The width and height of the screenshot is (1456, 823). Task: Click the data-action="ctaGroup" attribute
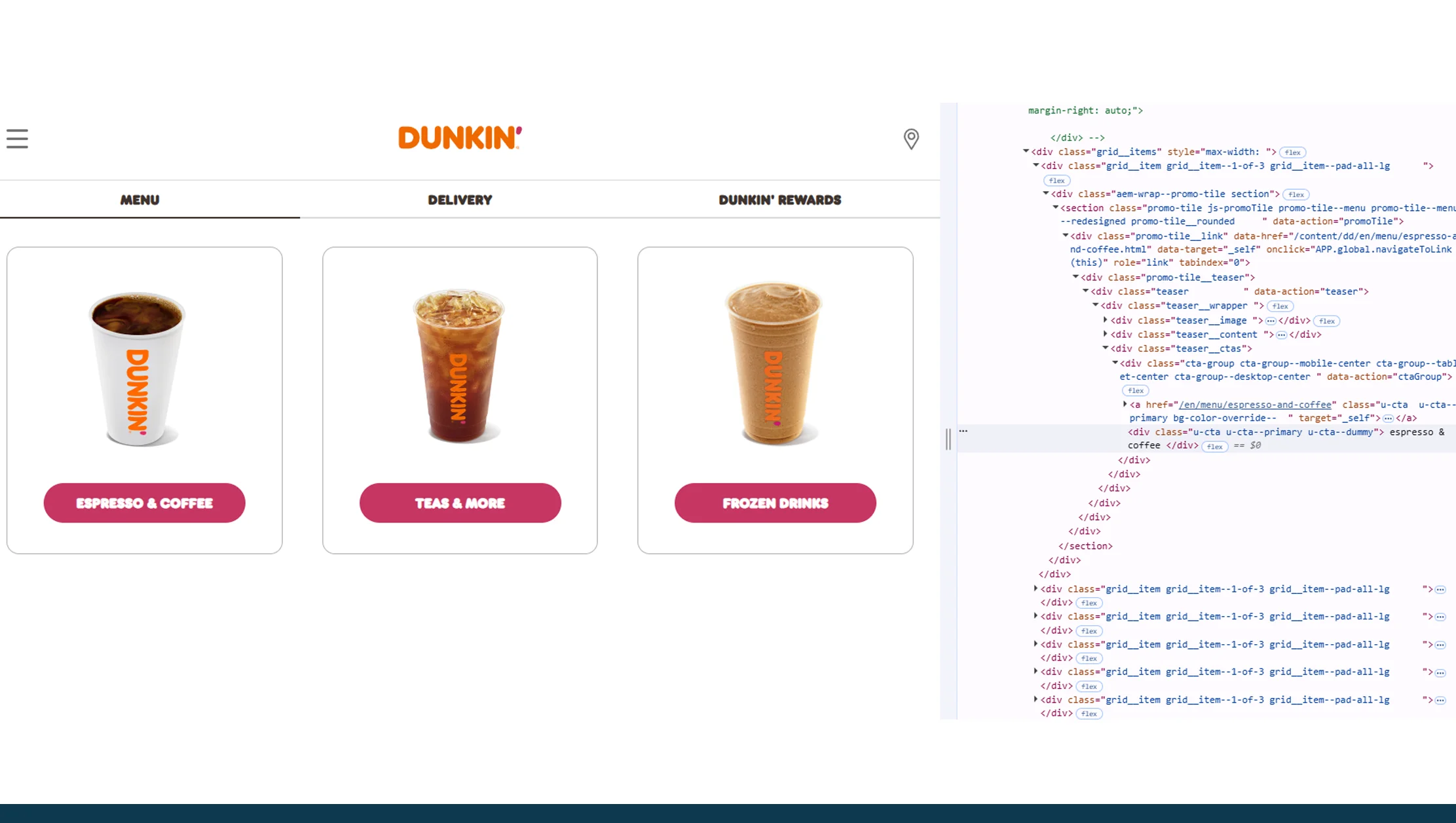[x=1387, y=376]
